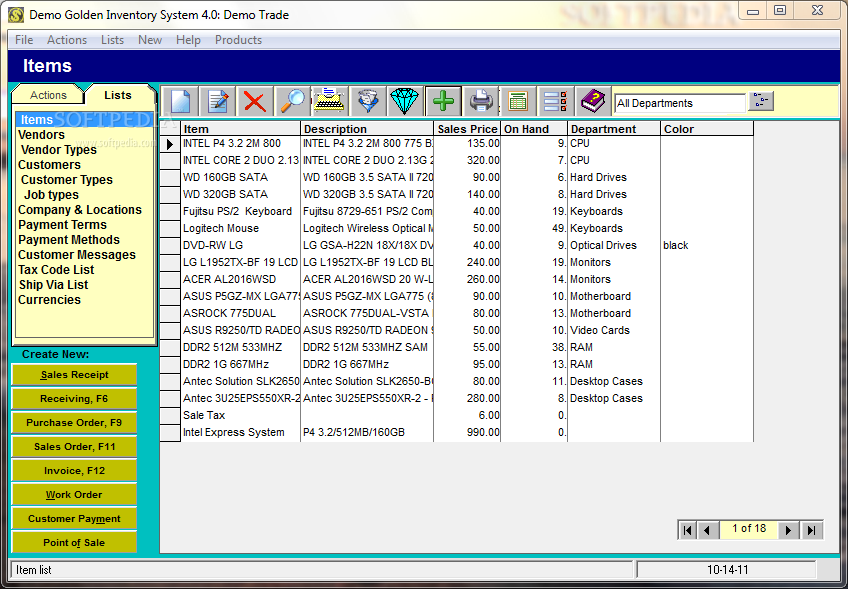Go to the next record

(x=789, y=530)
